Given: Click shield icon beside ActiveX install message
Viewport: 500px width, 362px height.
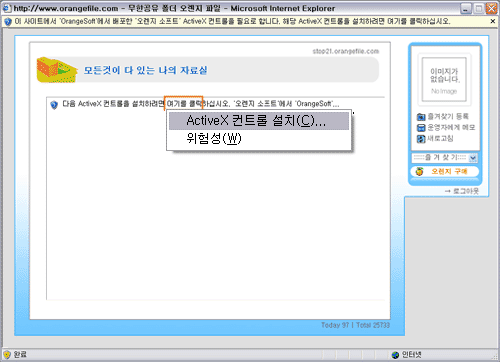Looking at the screenshot, I should [54, 105].
